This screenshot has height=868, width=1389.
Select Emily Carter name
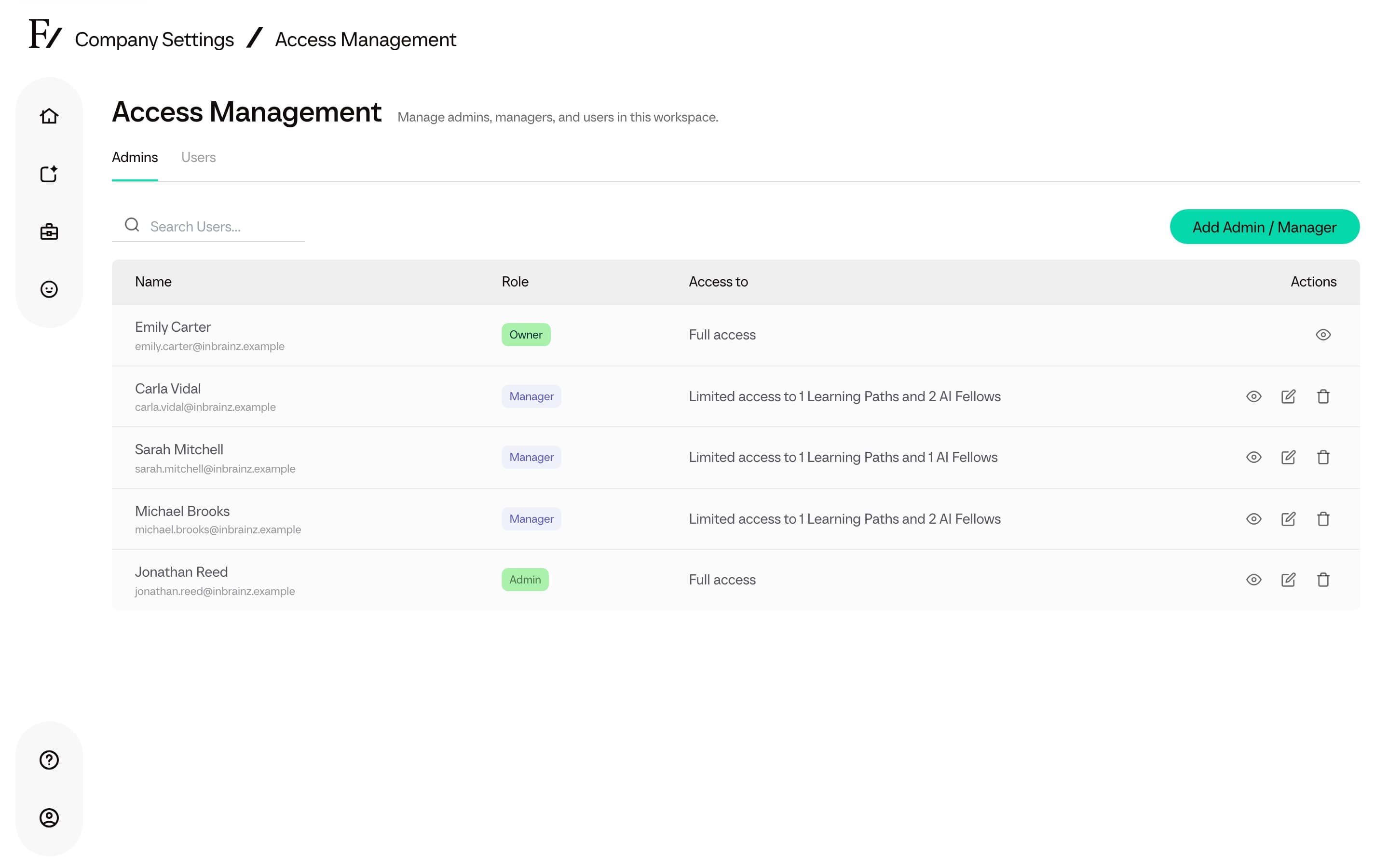point(173,327)
